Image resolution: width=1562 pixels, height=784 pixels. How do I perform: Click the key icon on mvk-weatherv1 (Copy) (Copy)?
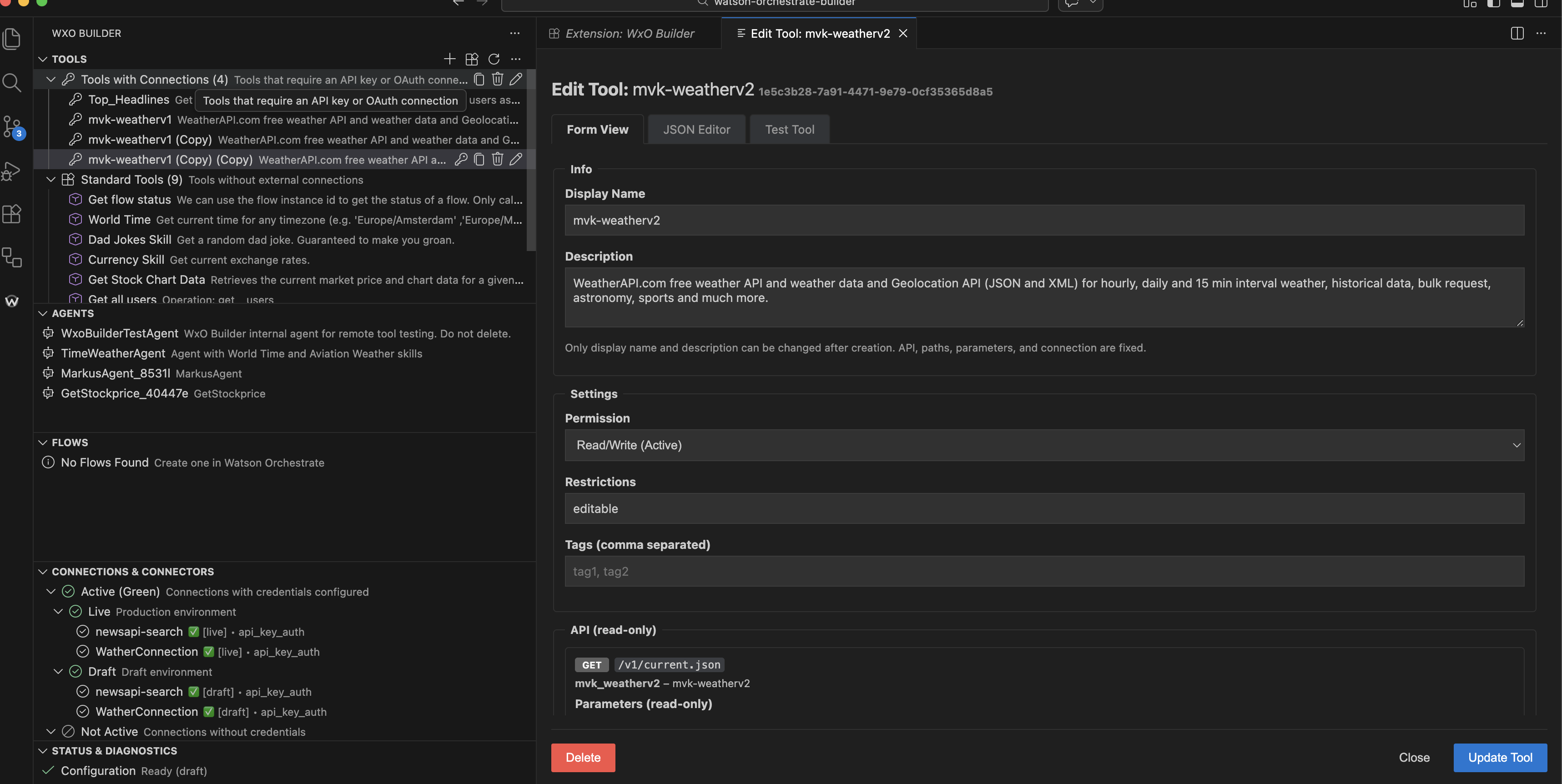(x=461, y=160)
